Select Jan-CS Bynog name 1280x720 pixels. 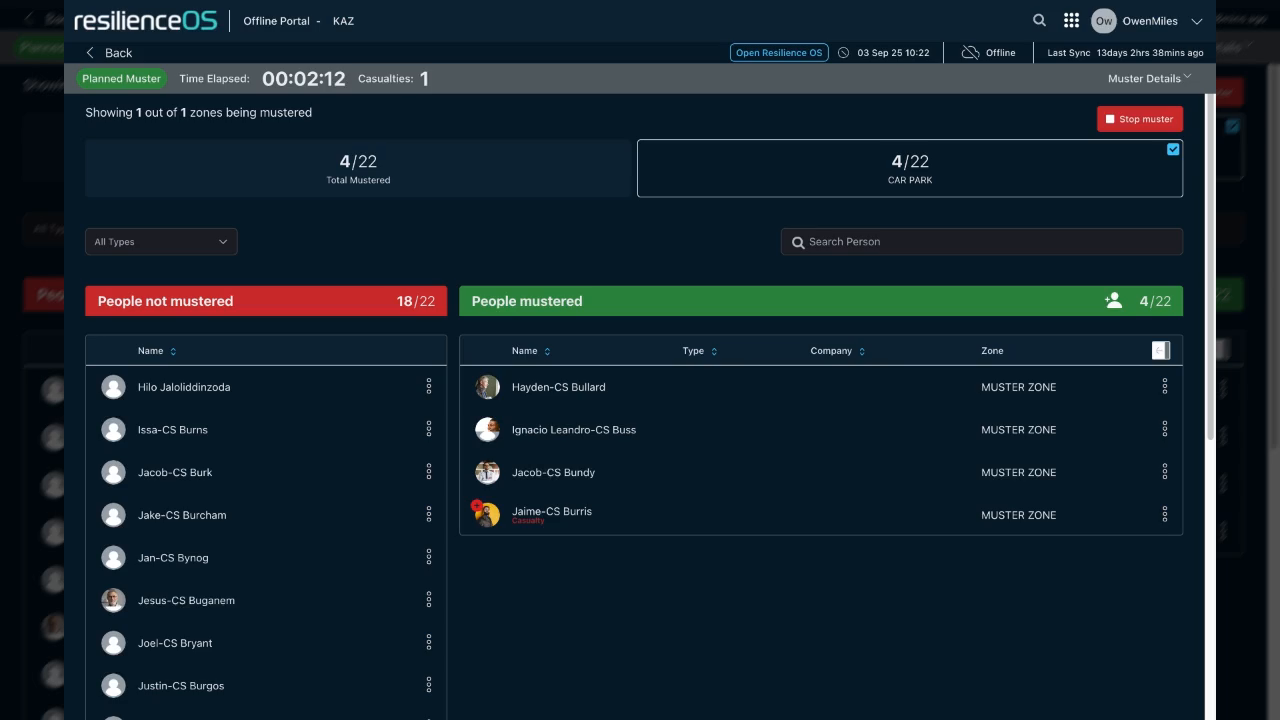pyautogui.click(x=173, y=558)
